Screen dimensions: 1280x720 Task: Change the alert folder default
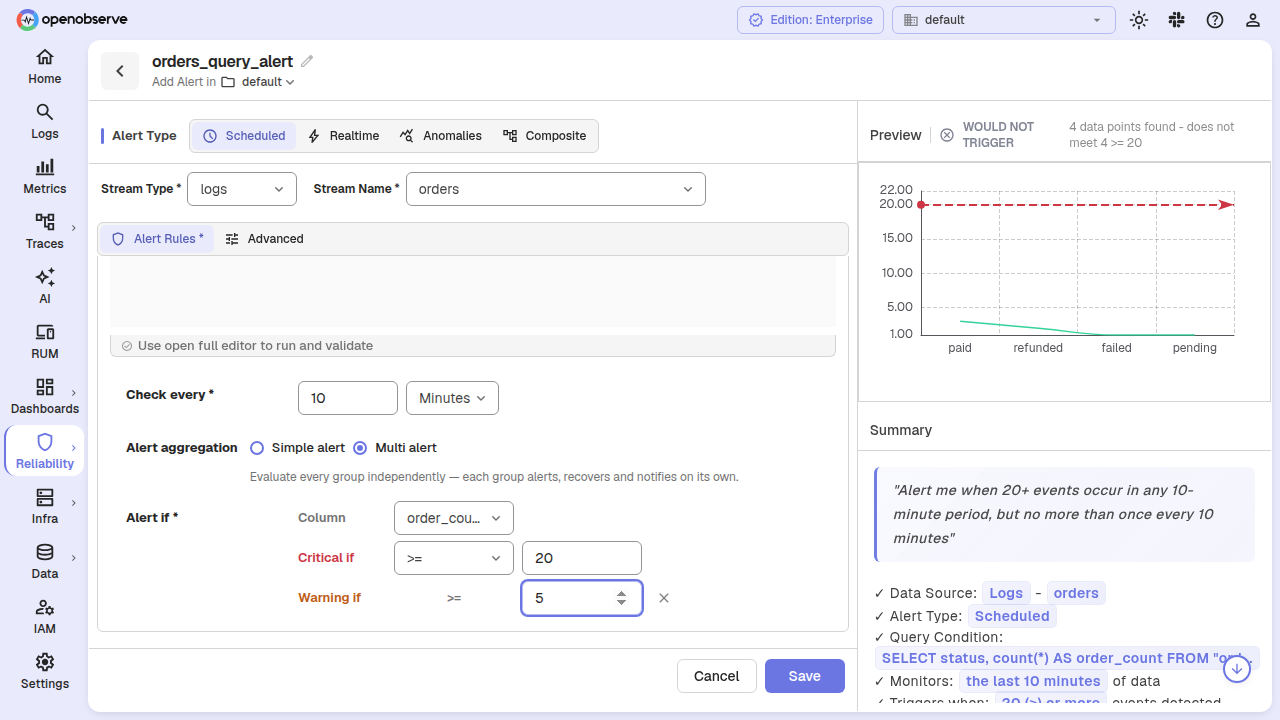258,82
